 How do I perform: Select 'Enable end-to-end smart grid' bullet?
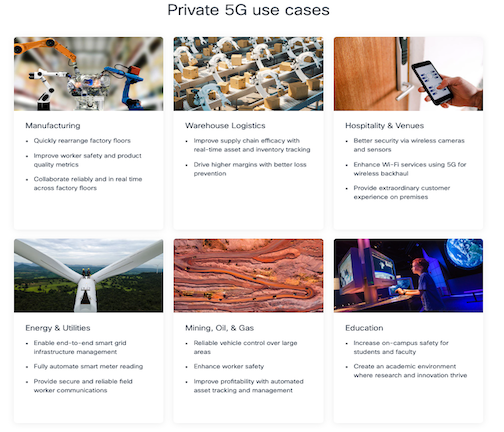80,347
